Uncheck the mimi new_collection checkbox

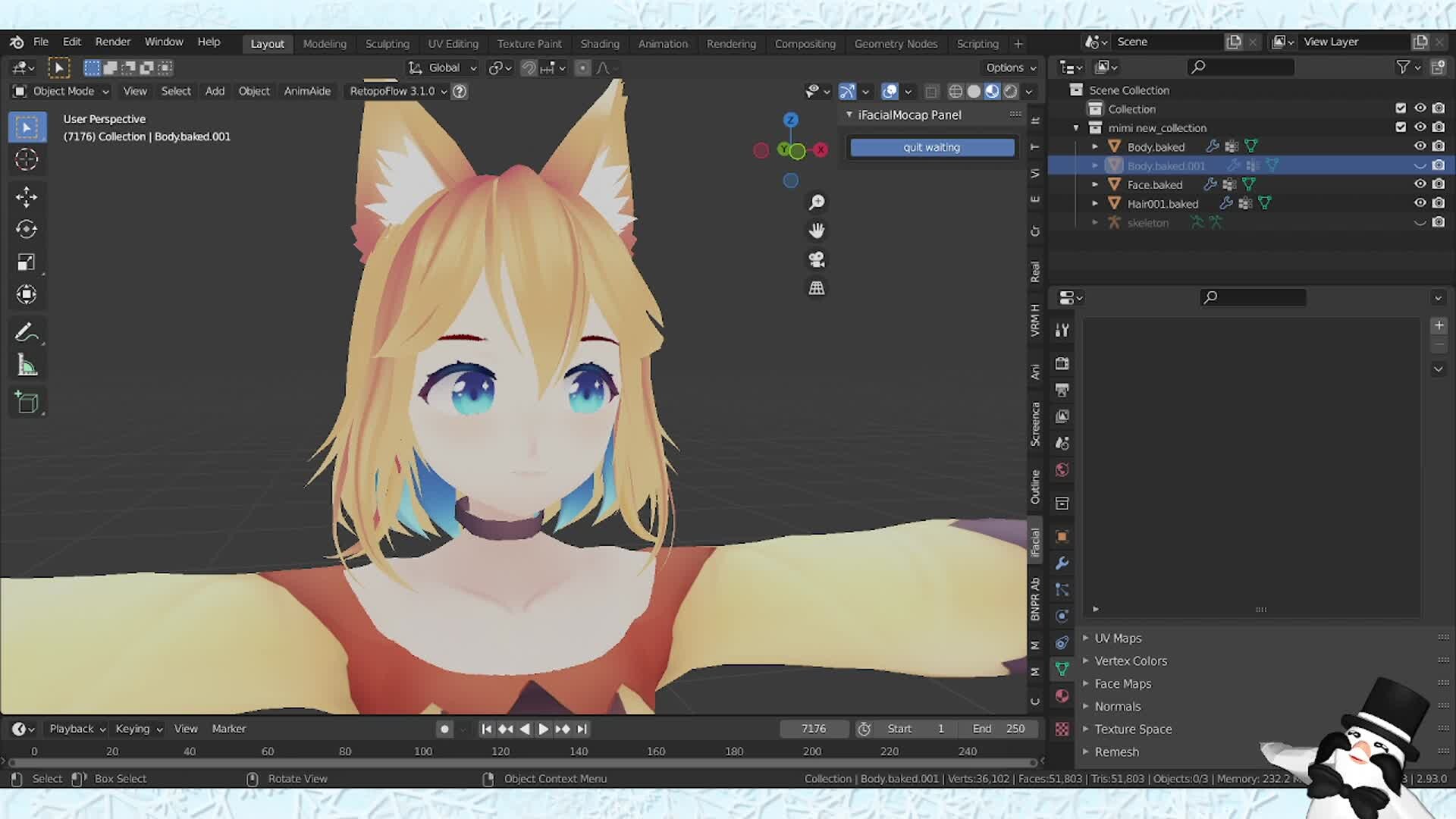(x=1401, y=127)
